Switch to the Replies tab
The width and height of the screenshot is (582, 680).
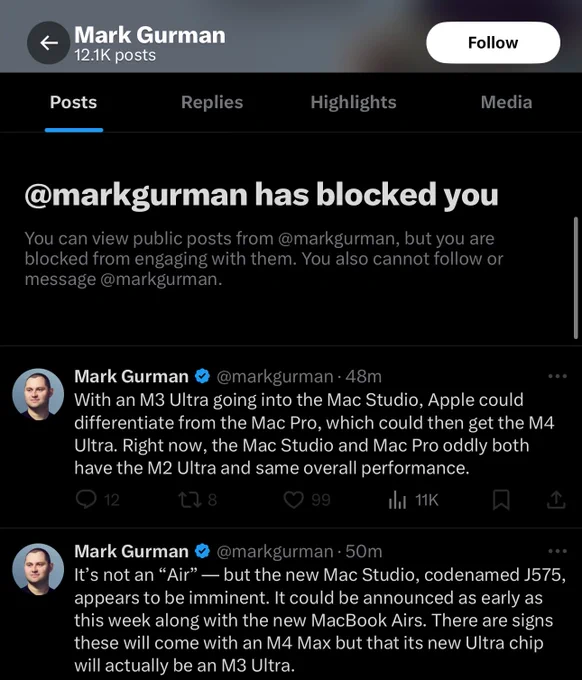click(x=212, y=102)
